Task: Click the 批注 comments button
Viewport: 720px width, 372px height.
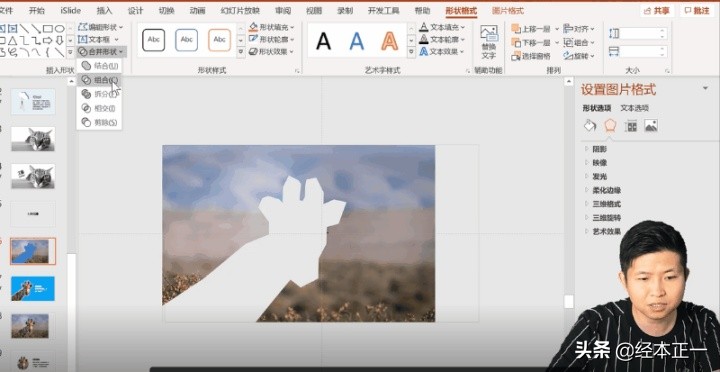Action: [697, 11]
